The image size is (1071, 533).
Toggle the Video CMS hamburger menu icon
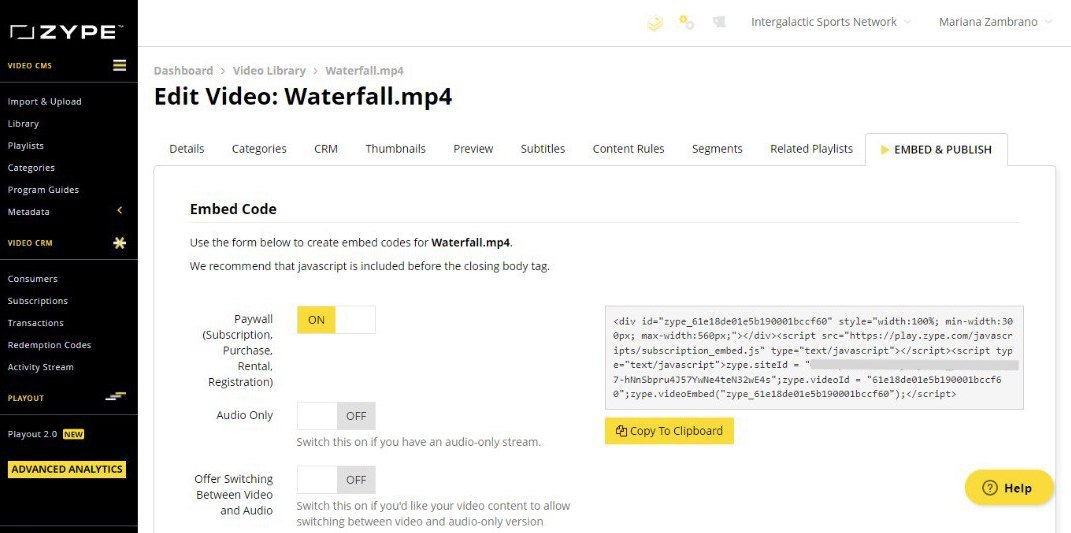[x=120, y=66]
